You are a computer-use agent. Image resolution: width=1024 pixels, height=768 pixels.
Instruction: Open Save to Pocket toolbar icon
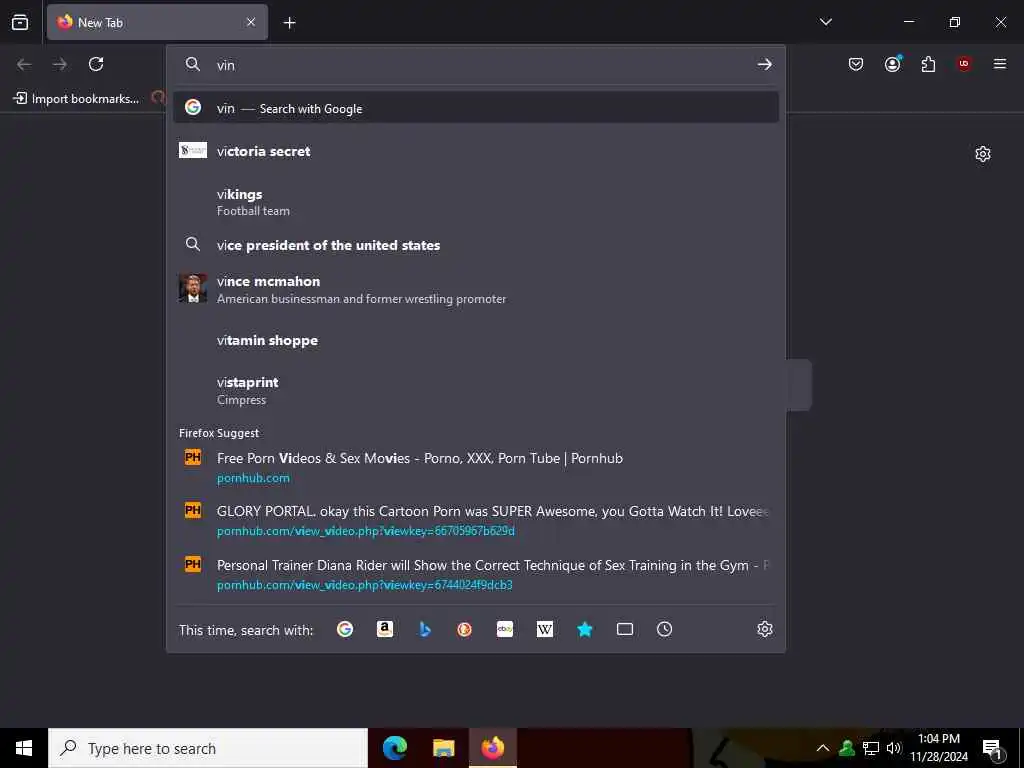coord(856,64)
